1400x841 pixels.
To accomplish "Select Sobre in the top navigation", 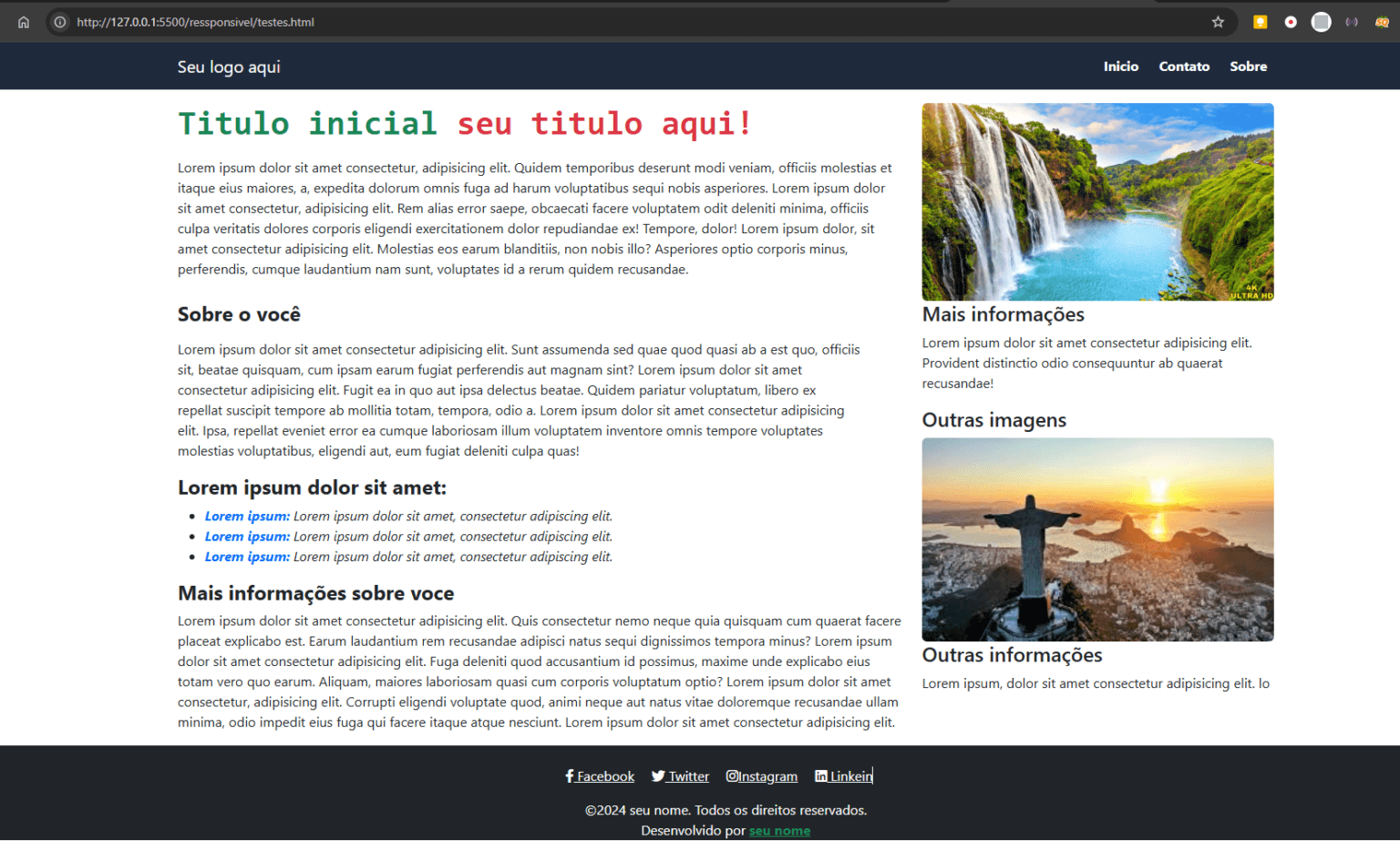I will point(1248,66).
